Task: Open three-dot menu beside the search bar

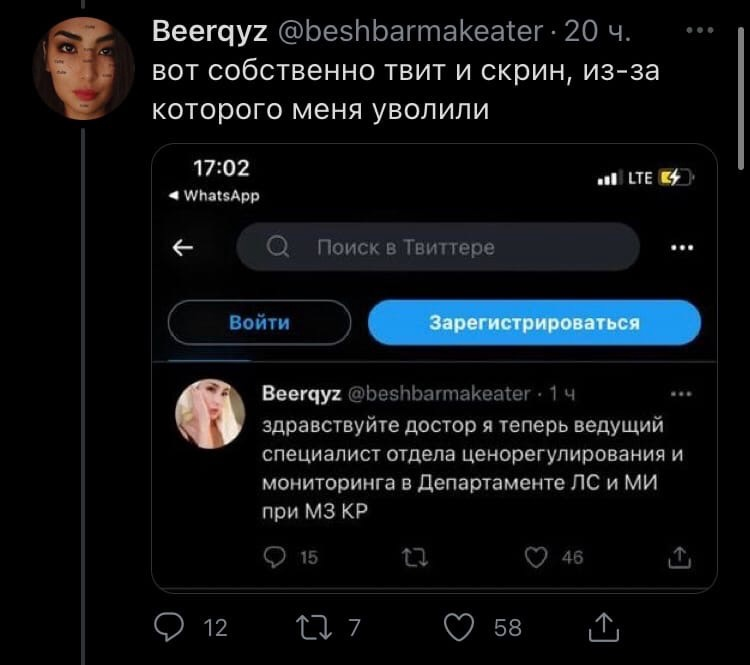Action: 682,248
